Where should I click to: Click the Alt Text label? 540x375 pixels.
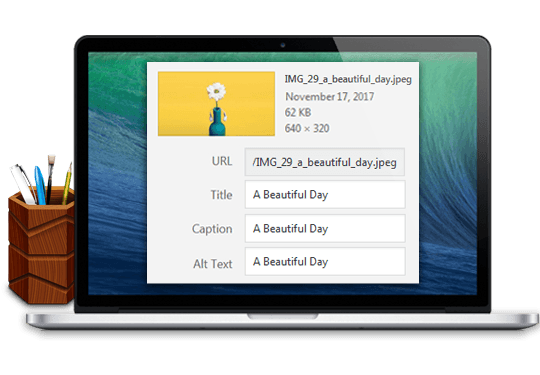click(x=212, y=264)
